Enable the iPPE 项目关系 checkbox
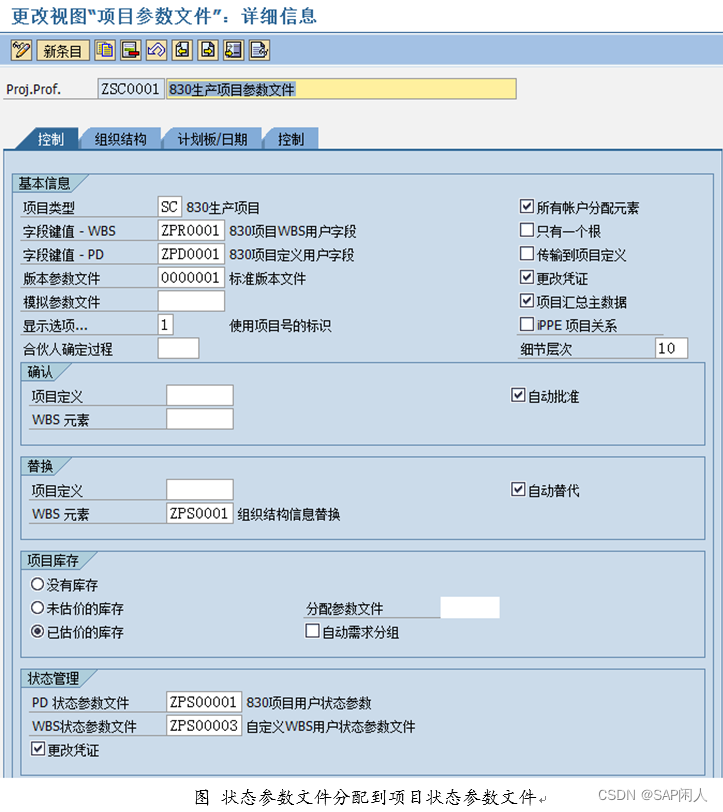This screenshot has width=723, height=812. coord(527,324)
